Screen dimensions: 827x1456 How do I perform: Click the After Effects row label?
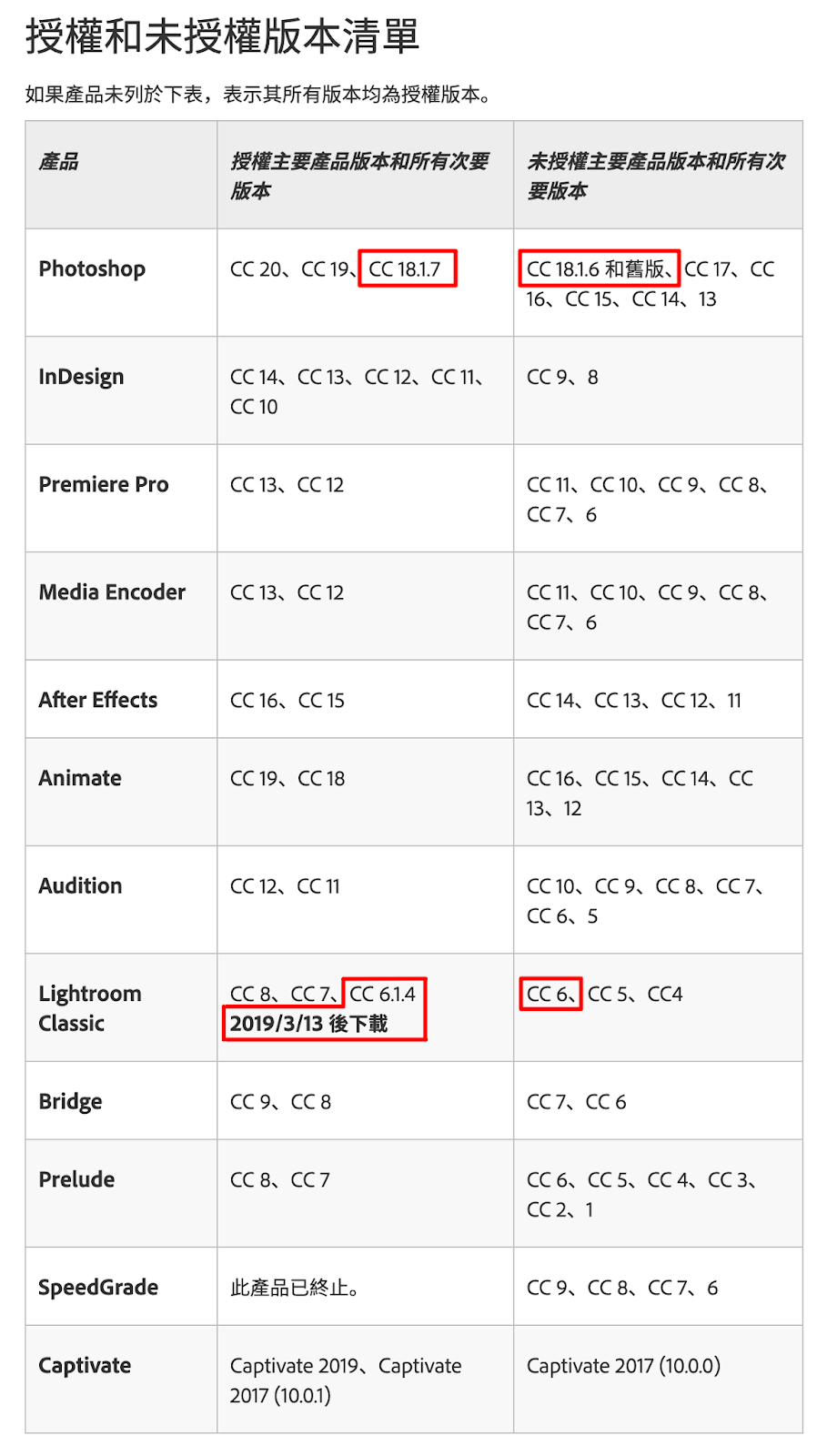(97, 700)
